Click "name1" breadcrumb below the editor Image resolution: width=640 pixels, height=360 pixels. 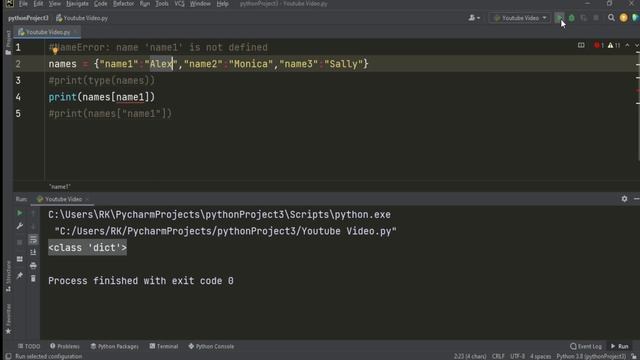pos(60,187)
